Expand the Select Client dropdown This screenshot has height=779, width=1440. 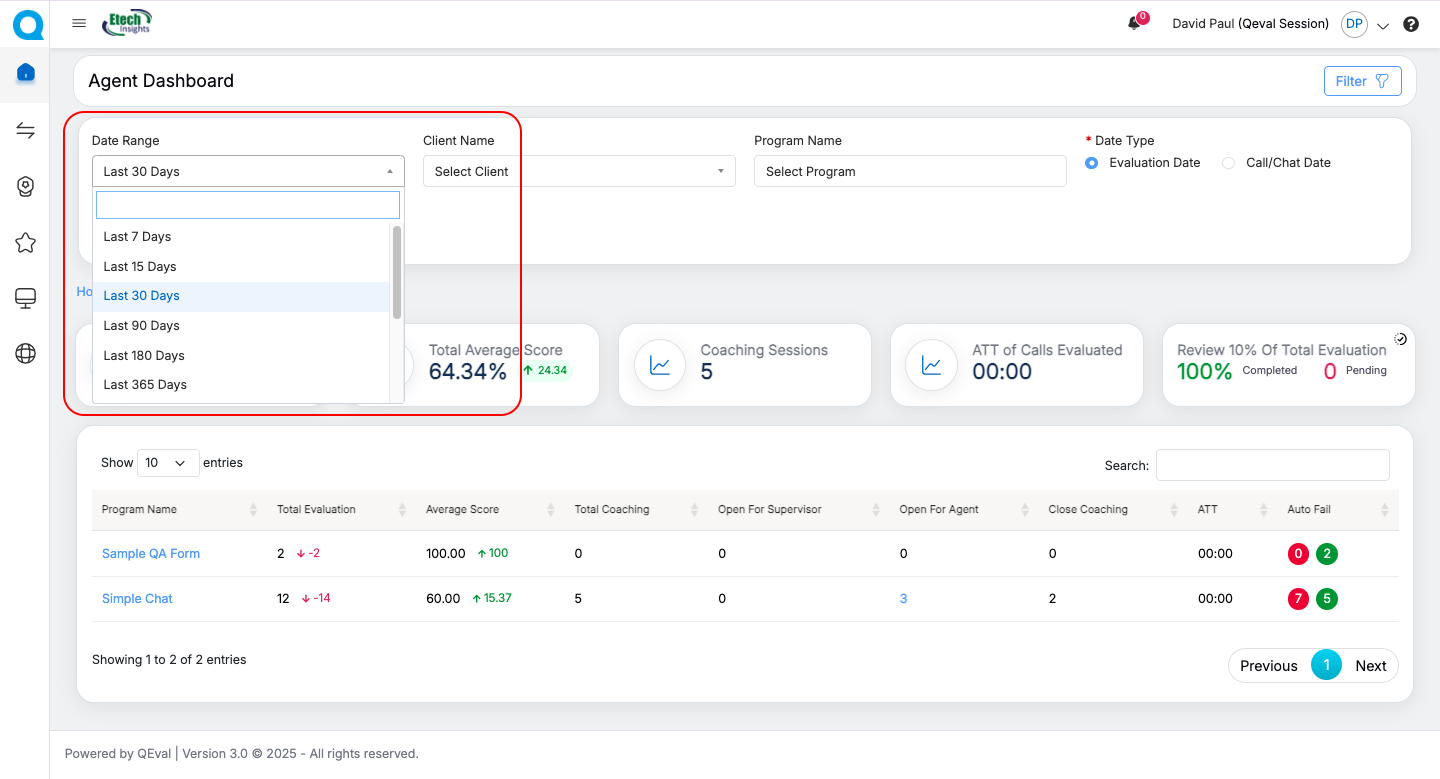[x=579, y=171]
